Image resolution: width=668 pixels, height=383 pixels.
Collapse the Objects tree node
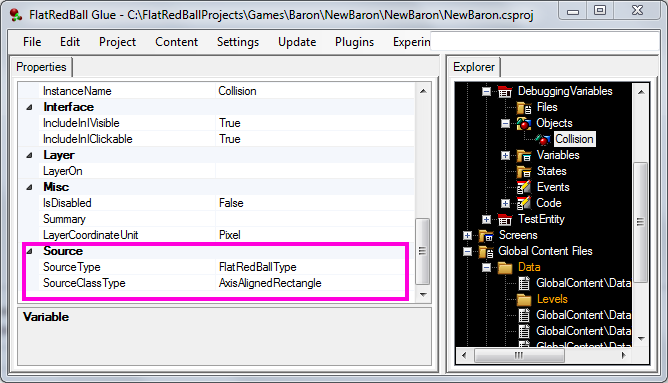pos(505,124)
